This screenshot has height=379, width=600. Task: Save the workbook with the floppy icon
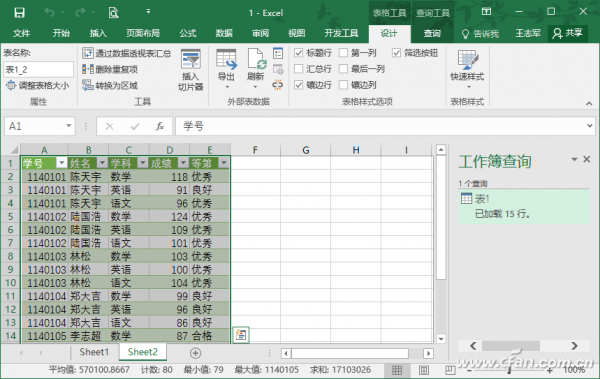[19, 13]
